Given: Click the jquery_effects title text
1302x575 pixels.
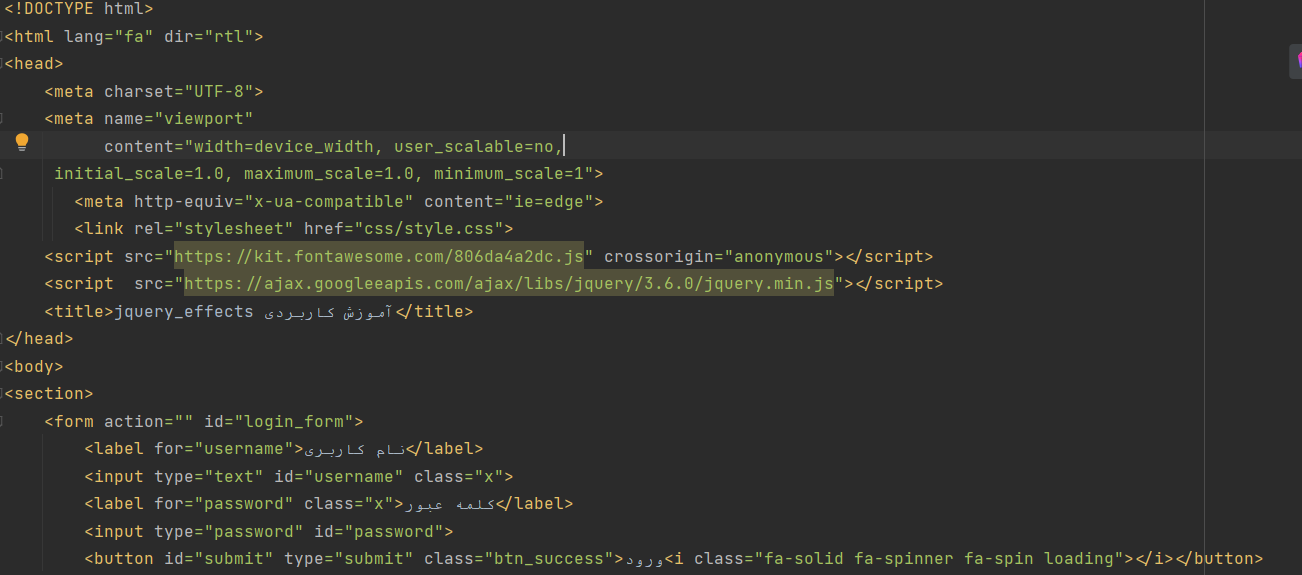Looking at the screenshot, I should click(184, 312).
